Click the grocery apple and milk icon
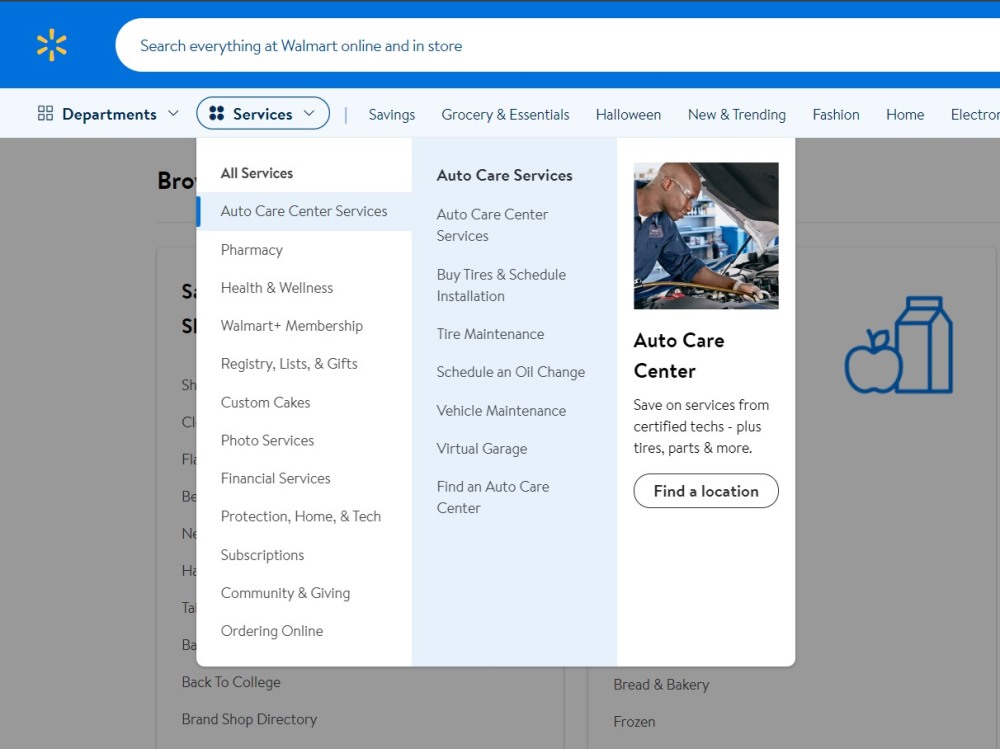1000x749 pixels. (899, 345)
